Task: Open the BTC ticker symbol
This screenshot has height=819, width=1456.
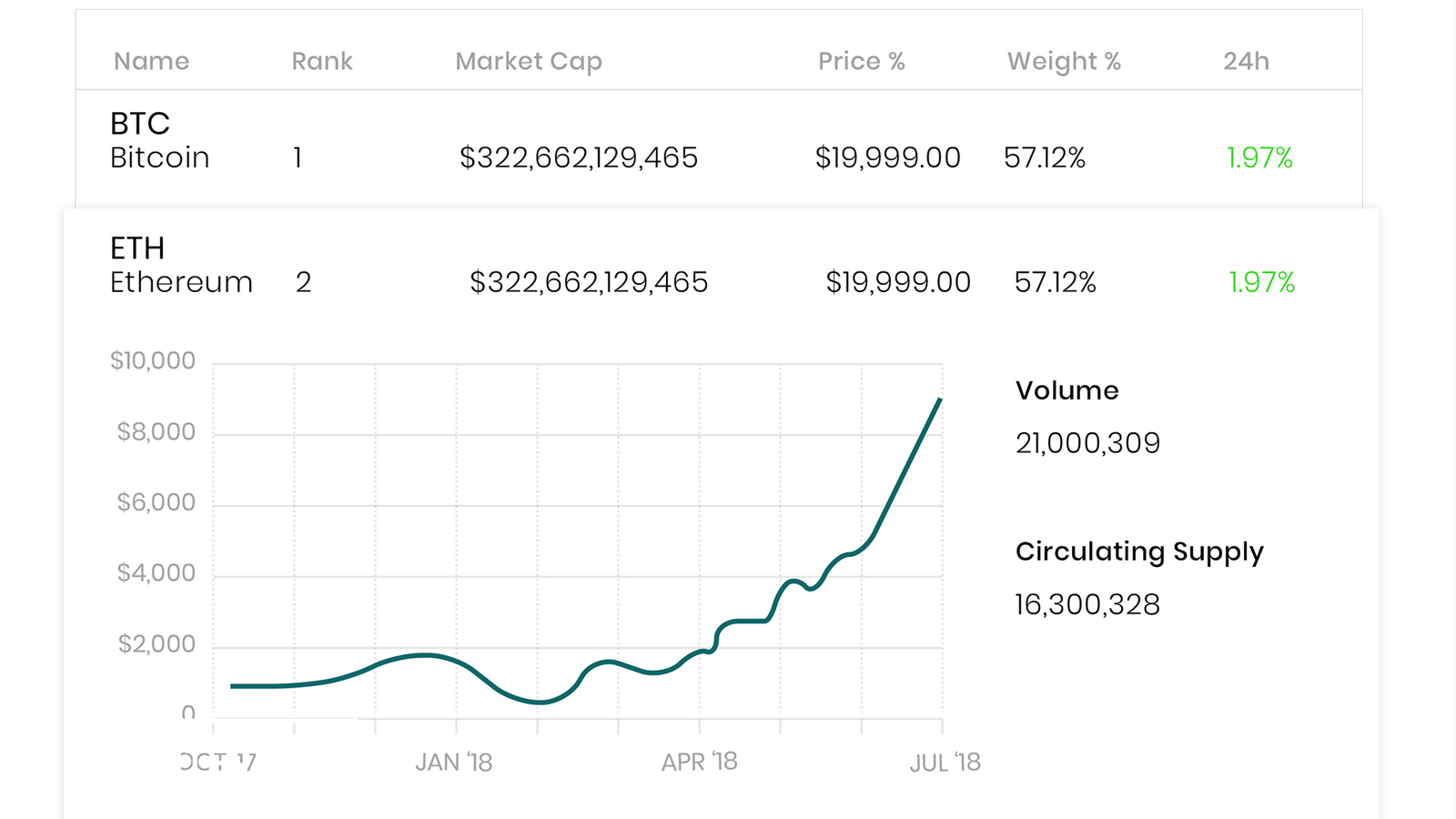Action: [139, 123]
